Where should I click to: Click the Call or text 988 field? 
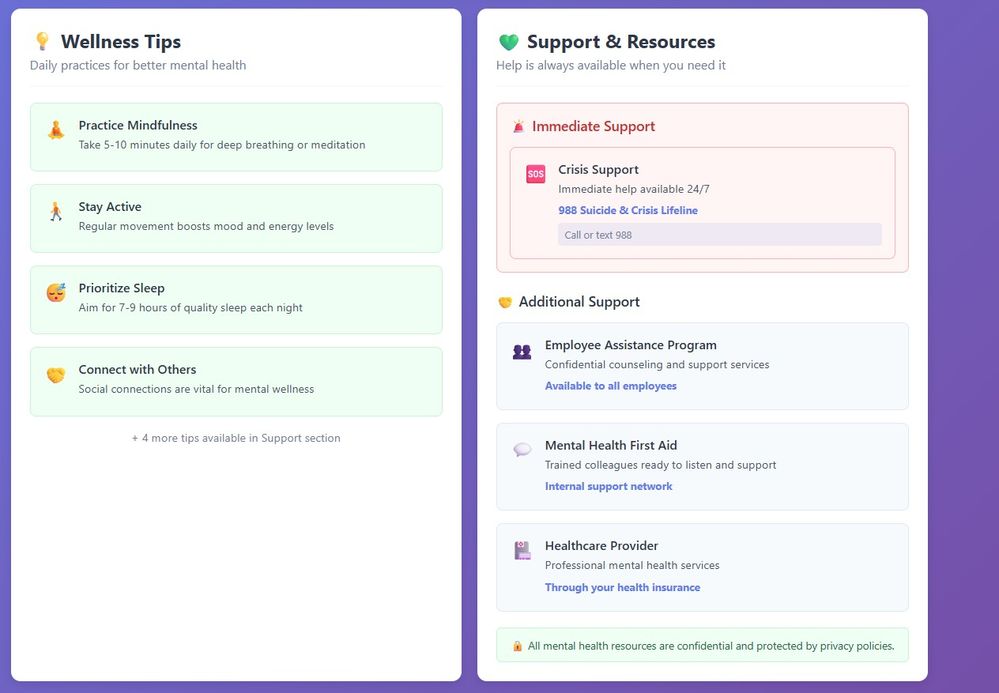tap(720, 234)
